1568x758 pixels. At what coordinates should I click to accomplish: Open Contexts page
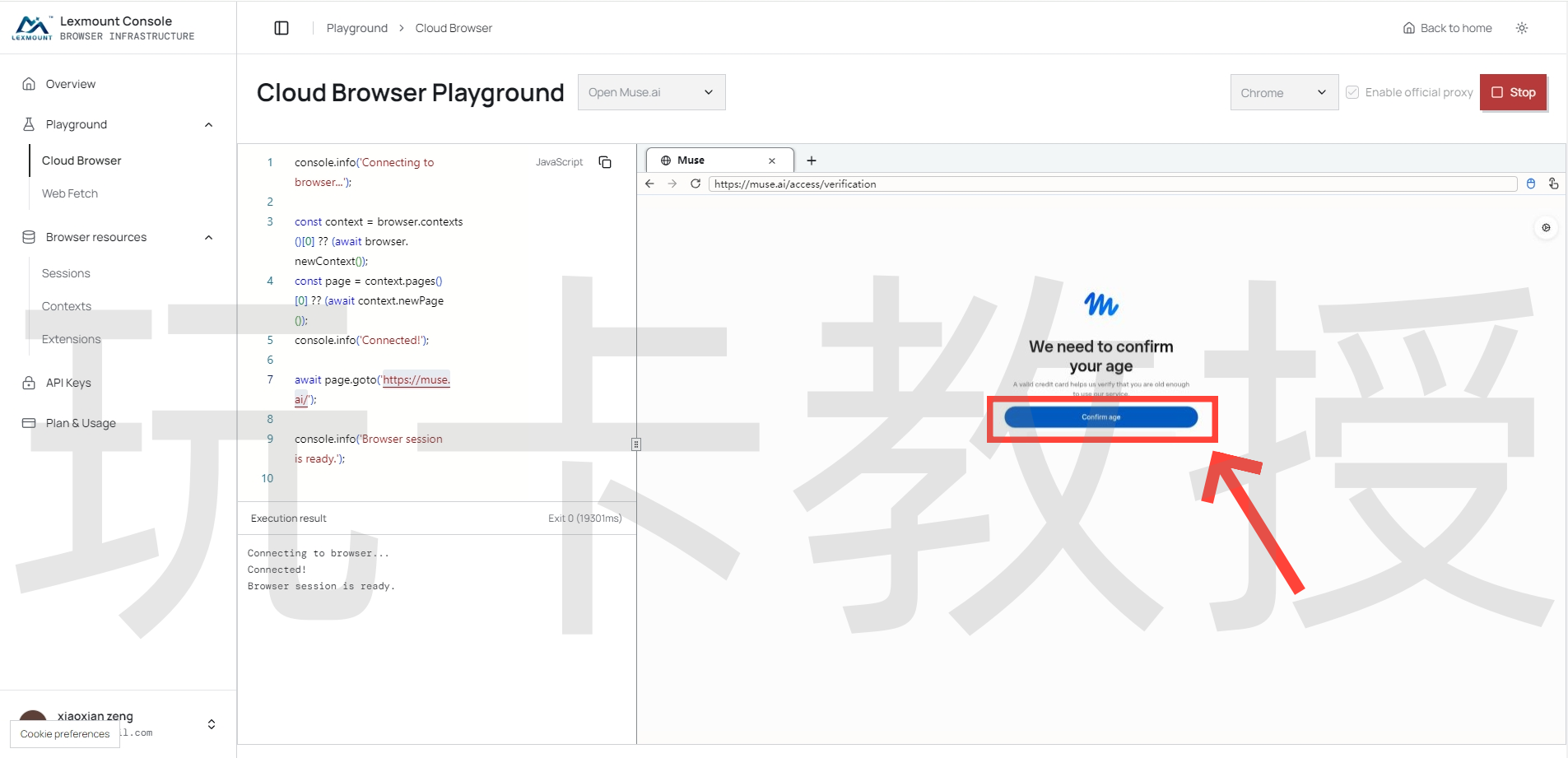click(67, 306)
